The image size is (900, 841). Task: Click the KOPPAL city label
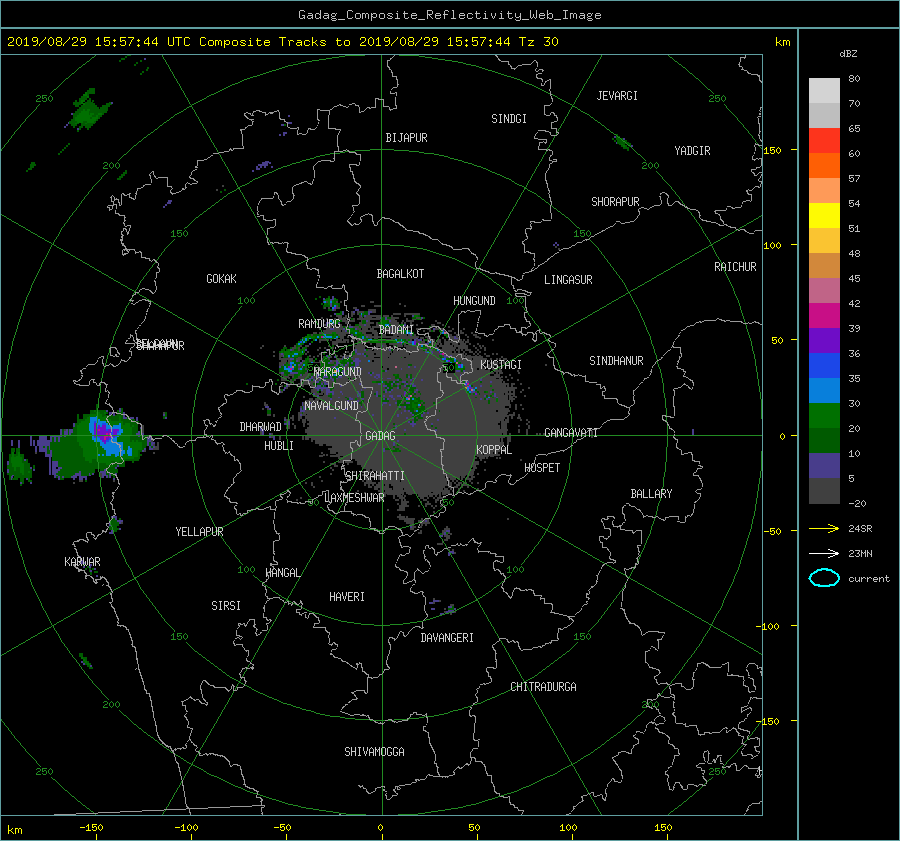494,450
